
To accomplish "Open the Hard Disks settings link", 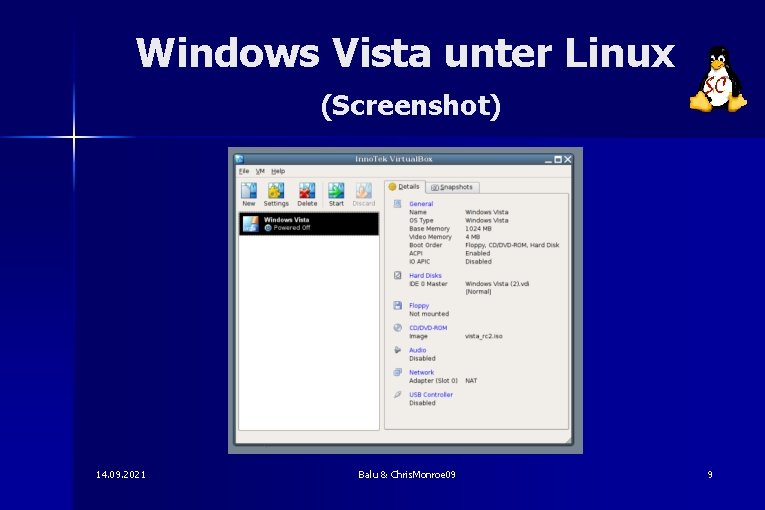I will coord(425,276).
